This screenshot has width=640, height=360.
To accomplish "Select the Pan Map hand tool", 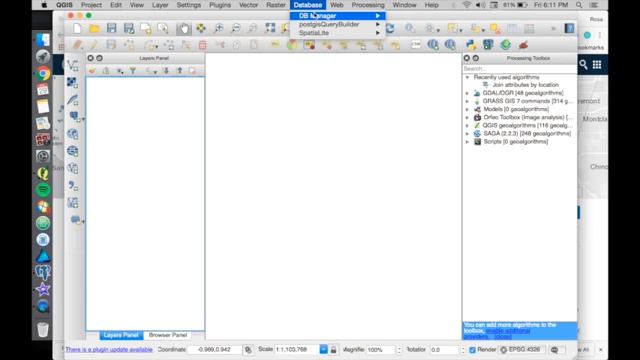I will [x=183, y=28].
